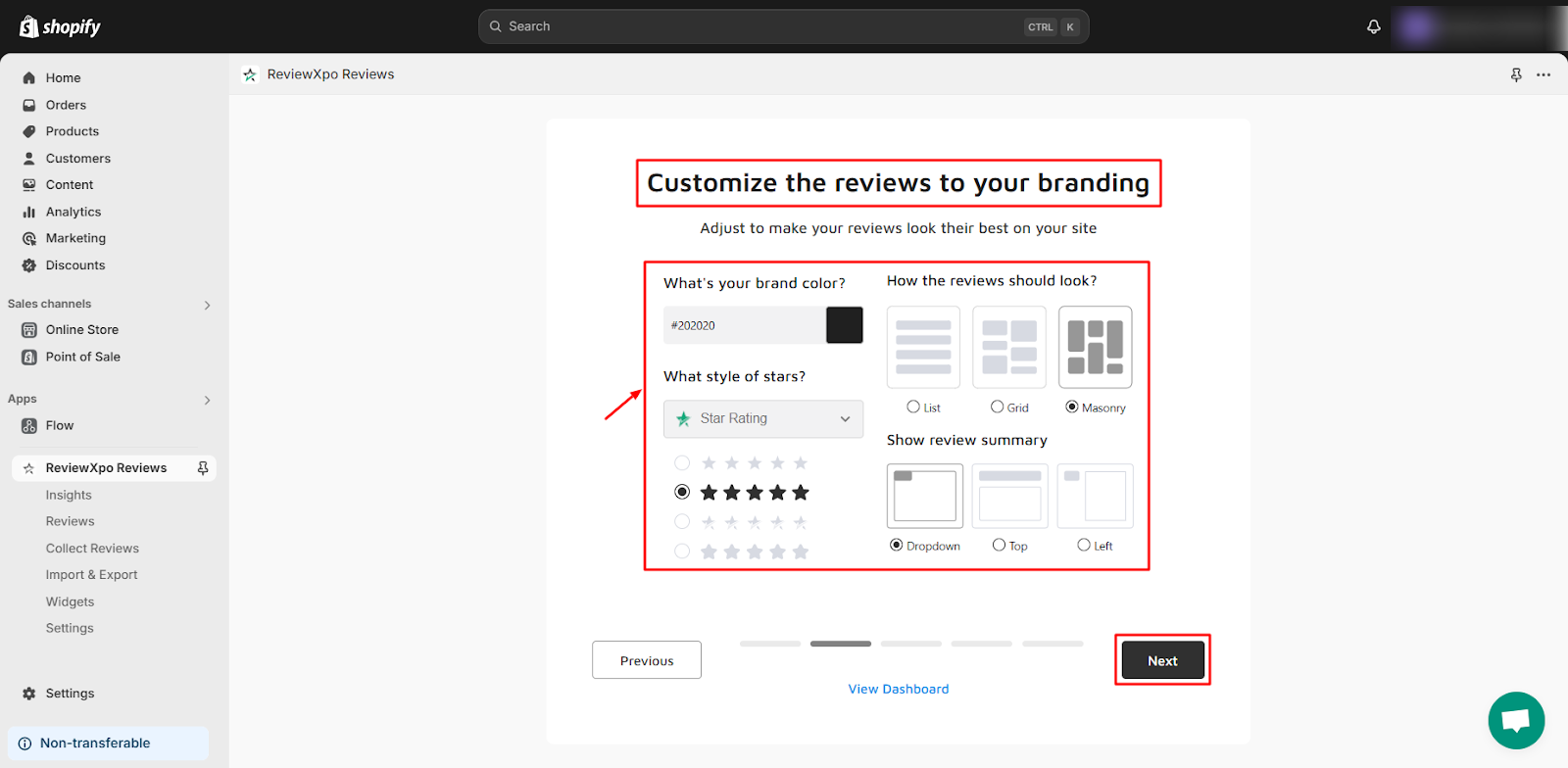Click the Previous button
This screenshot has width=1568, height=768.
[x=647, y=660]
